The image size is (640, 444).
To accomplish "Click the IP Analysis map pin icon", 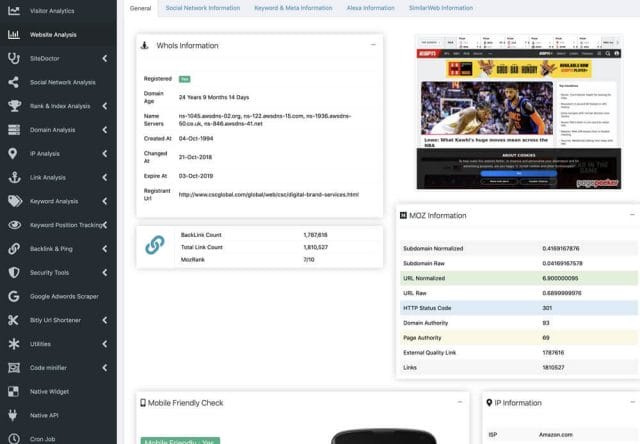I will (x=13, y=153).
